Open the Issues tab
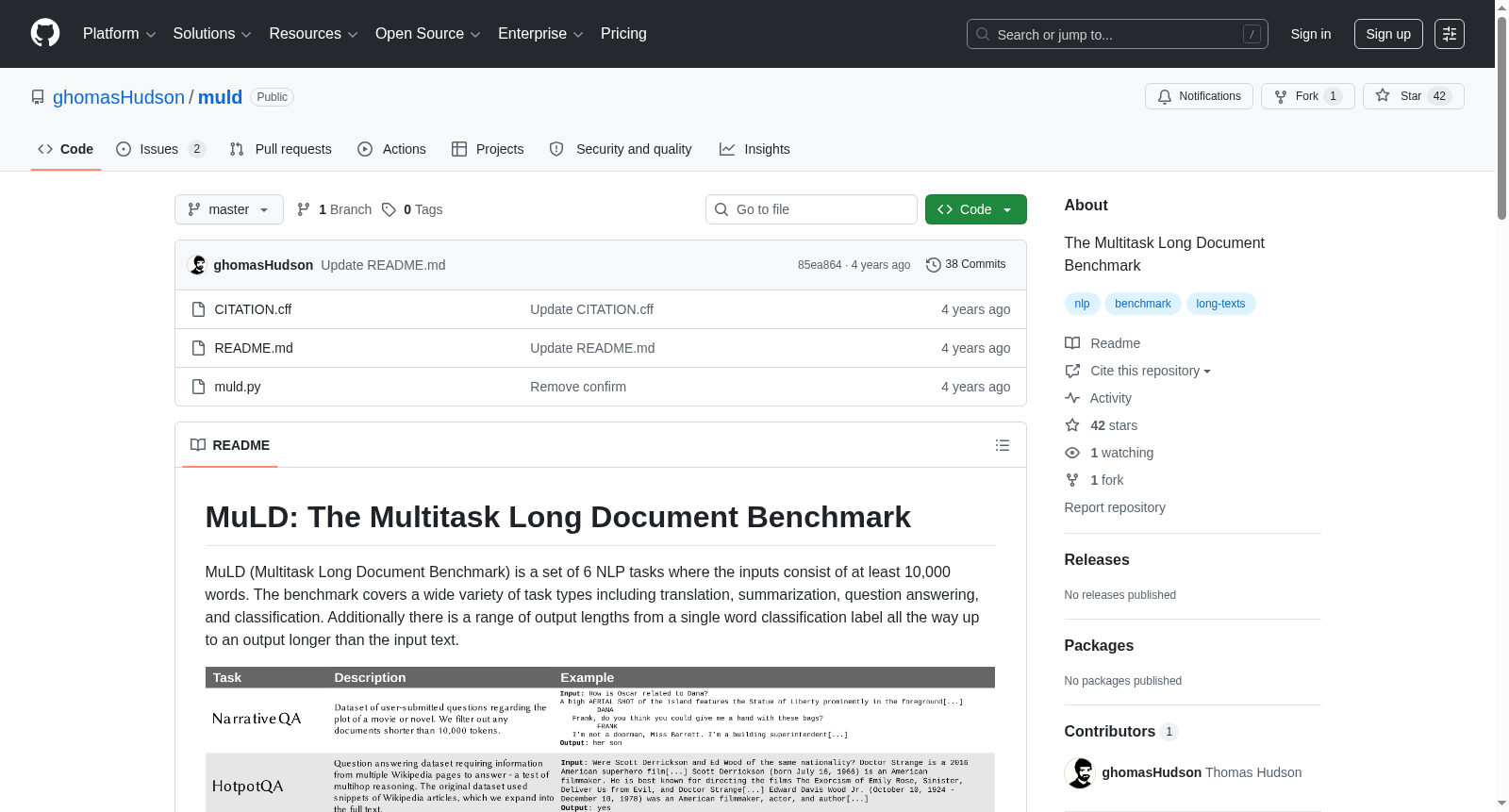The image size is (1509, 812). click(160, 149)
